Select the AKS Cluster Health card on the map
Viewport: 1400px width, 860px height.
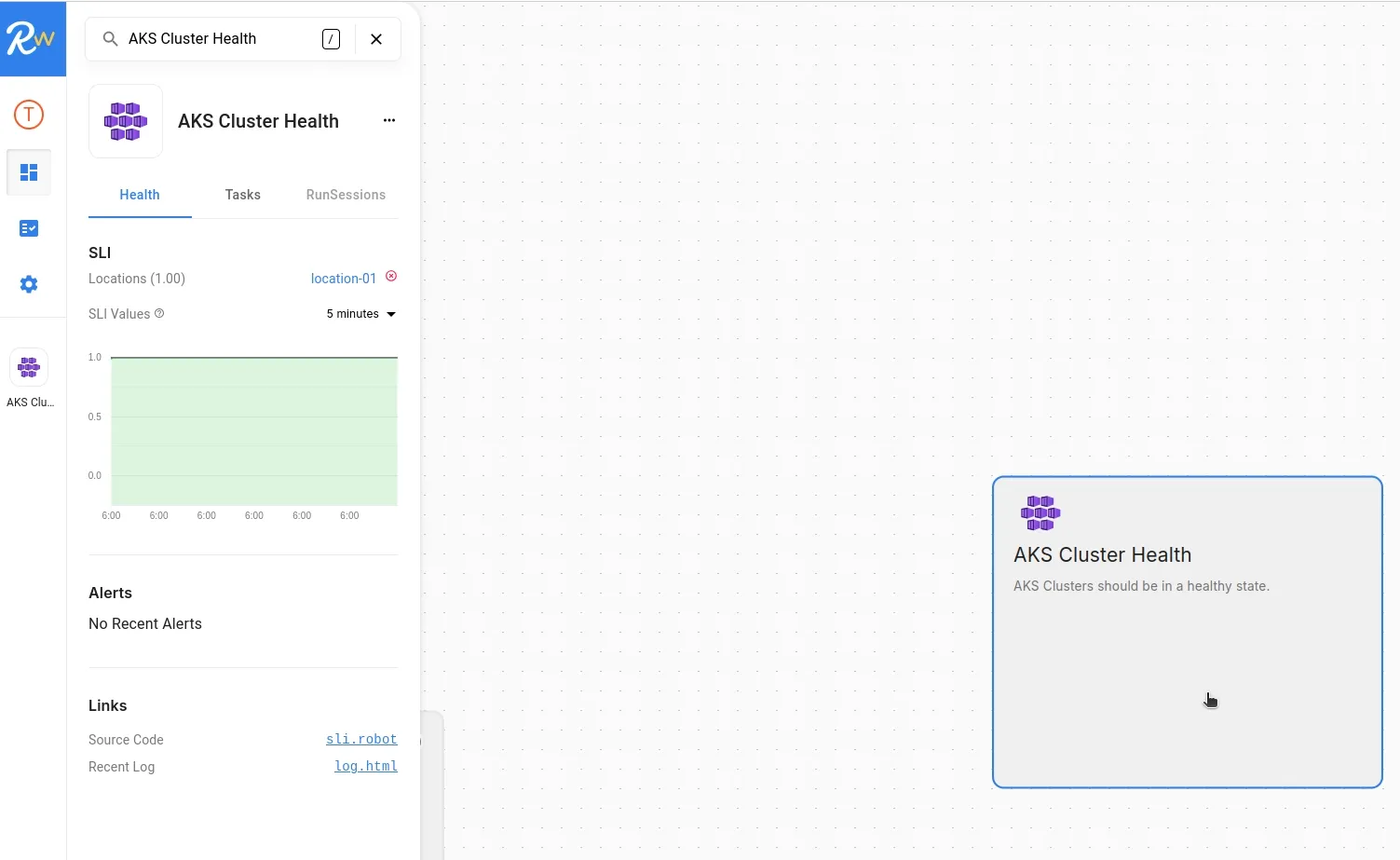(x=1187, y=632)
